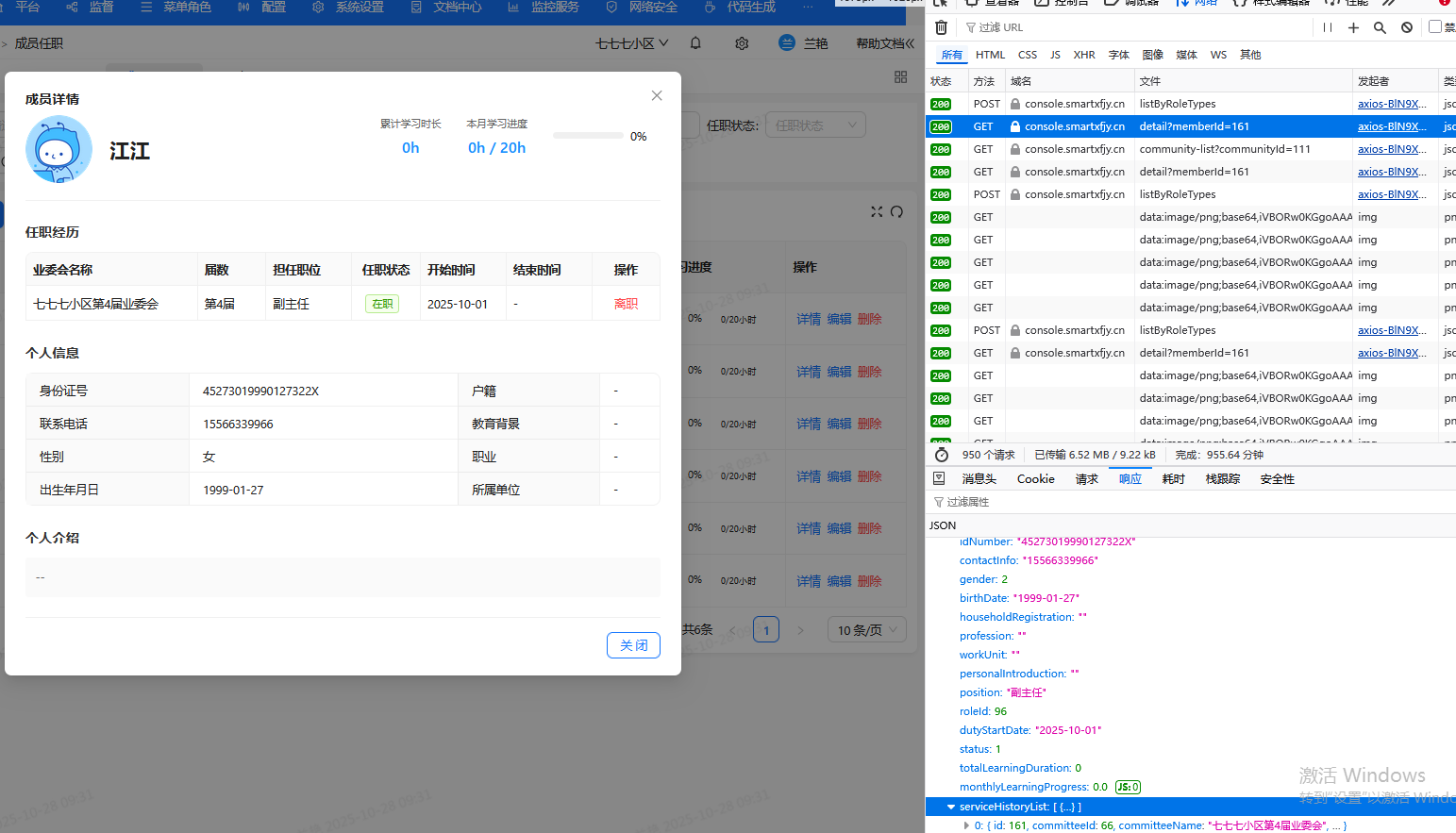Clear network log with trash icon
This screenshot has height=833, width=1456.
click(941, 27)
